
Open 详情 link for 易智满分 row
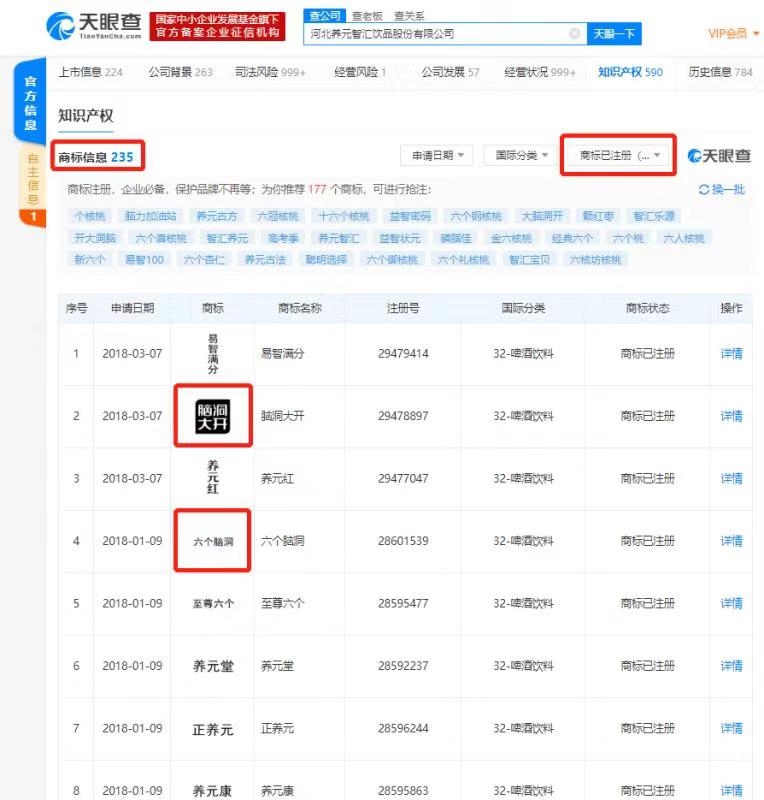point(731,354)
